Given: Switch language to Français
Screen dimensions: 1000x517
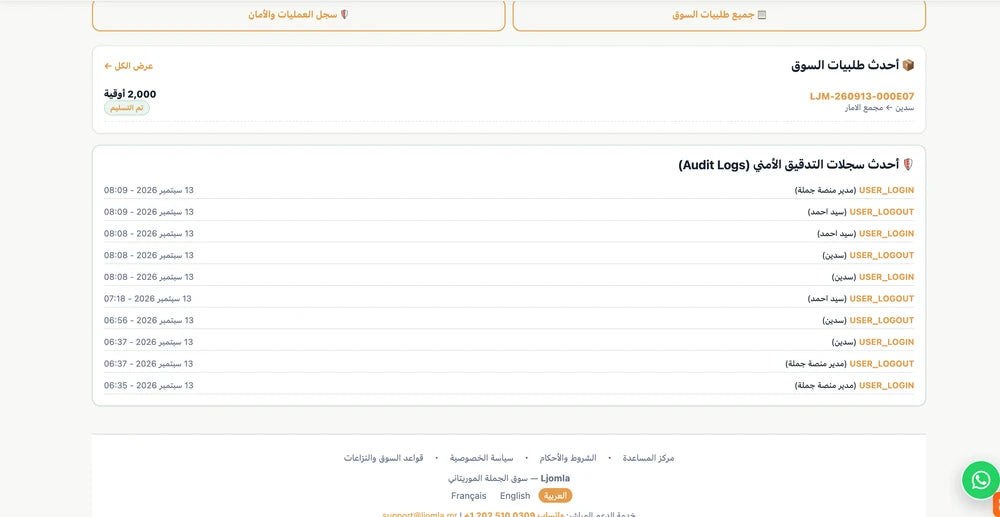Looking at the screenshot, I should (469, 495).
